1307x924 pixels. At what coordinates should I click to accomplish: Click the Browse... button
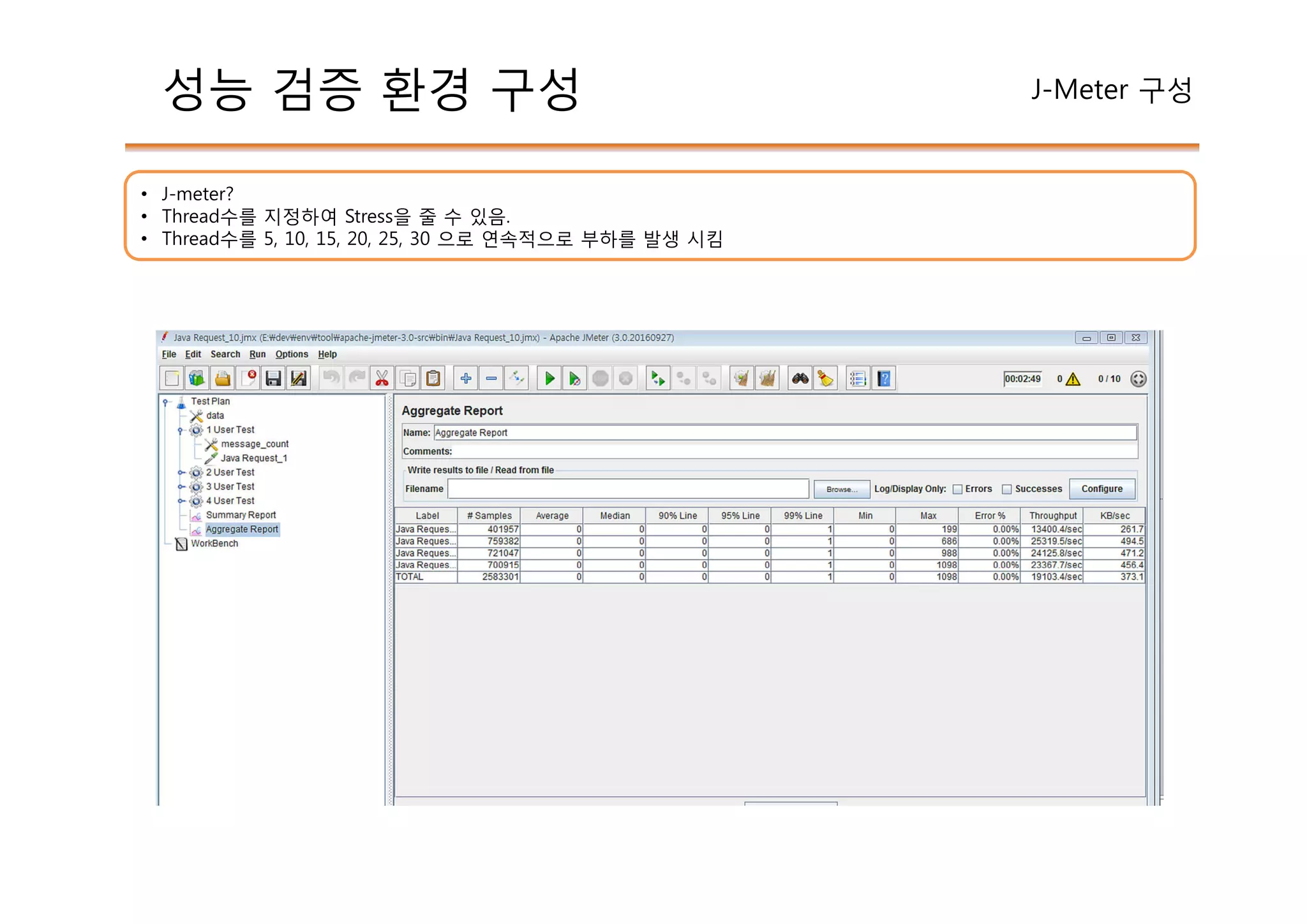[x=841, y=489]
